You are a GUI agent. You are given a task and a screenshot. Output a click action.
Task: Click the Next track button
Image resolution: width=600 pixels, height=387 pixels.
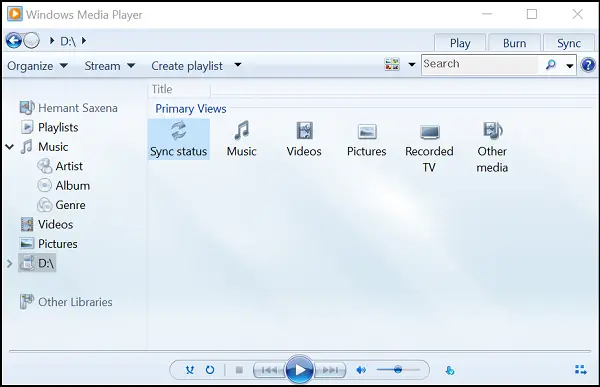click(x=330, y=370)
